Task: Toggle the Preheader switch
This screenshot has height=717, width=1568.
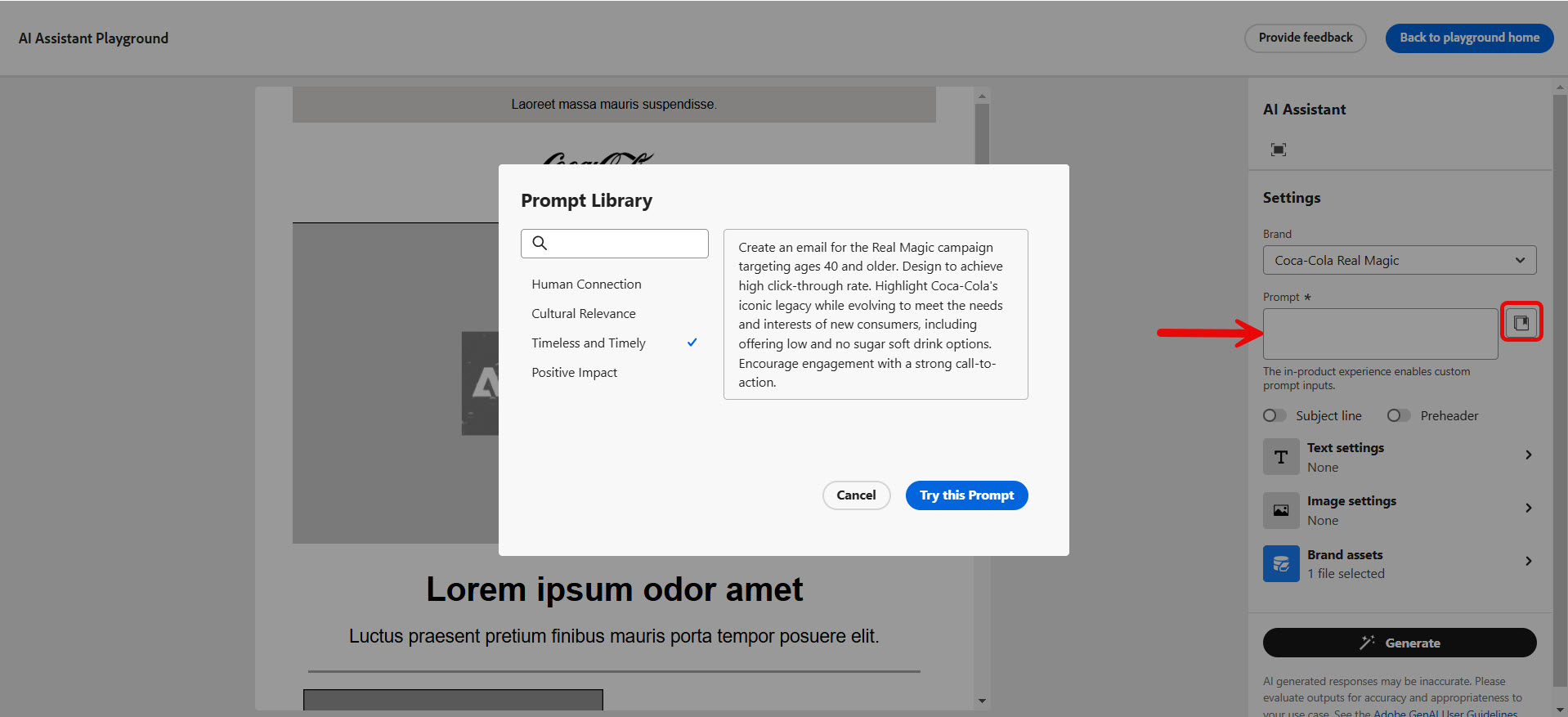Action: point(1399,415)
